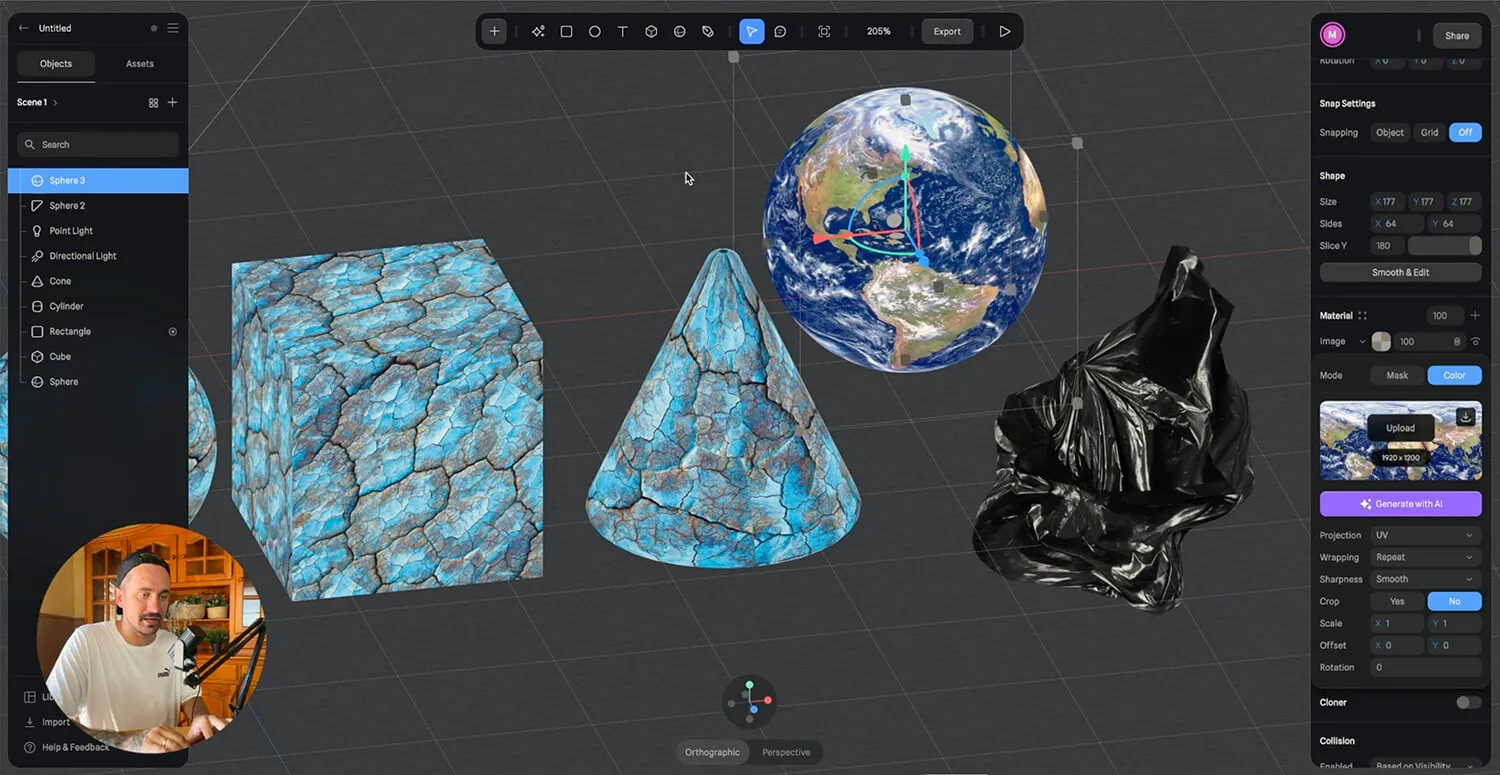Select the Cone object in list
The width and height of the screenshot is (1500, 775).
pos(98,281)
